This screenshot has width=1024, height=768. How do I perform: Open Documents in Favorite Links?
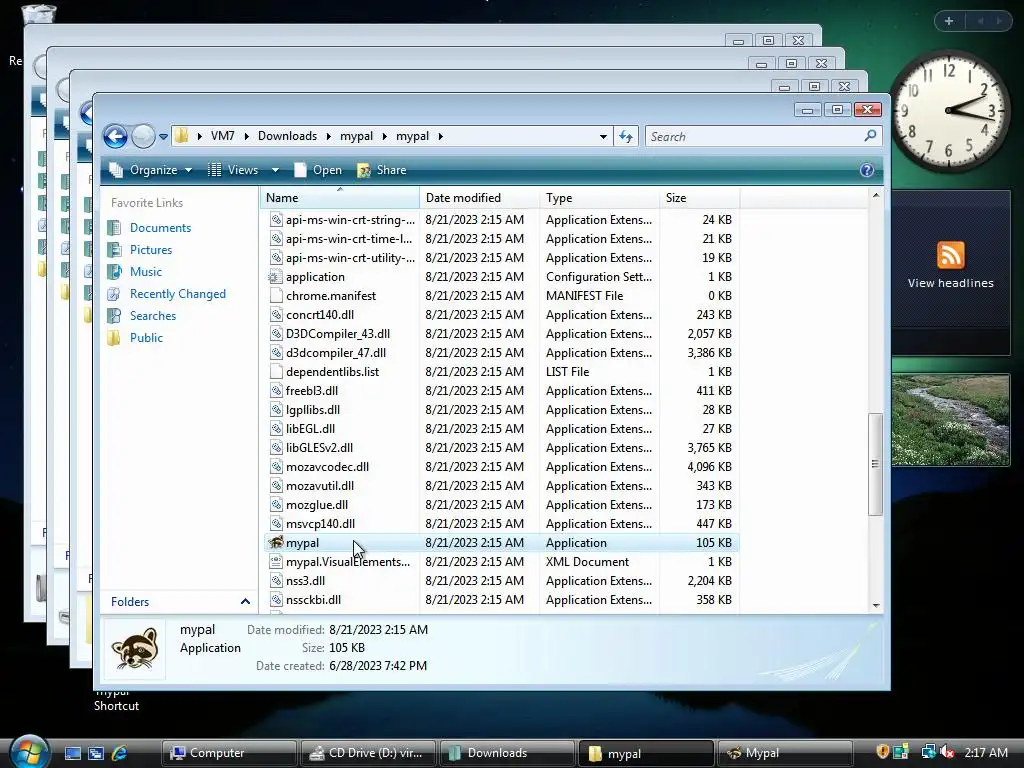pos(160,228)
